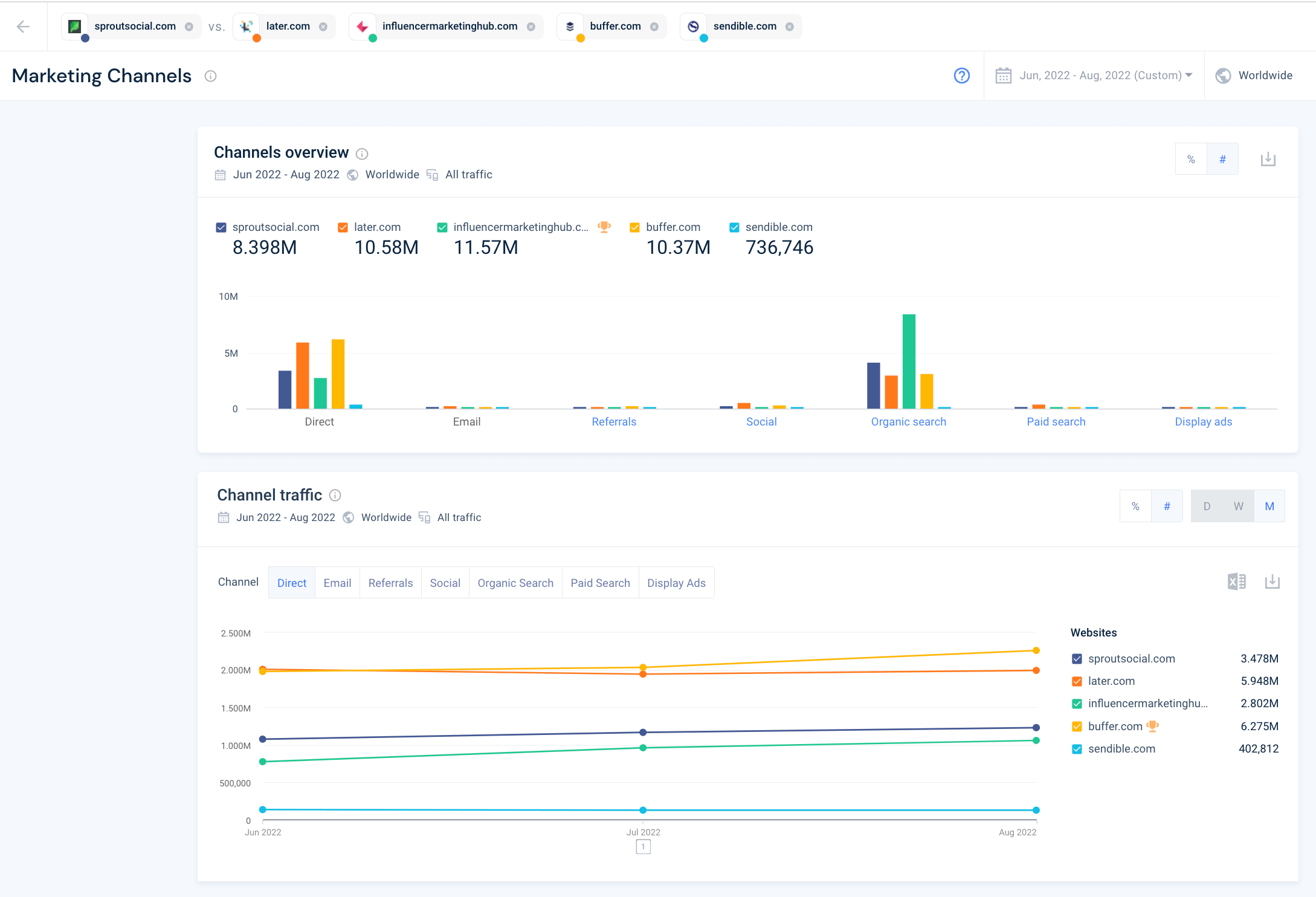Open the date range dropdown

[x=1094, y=76]
